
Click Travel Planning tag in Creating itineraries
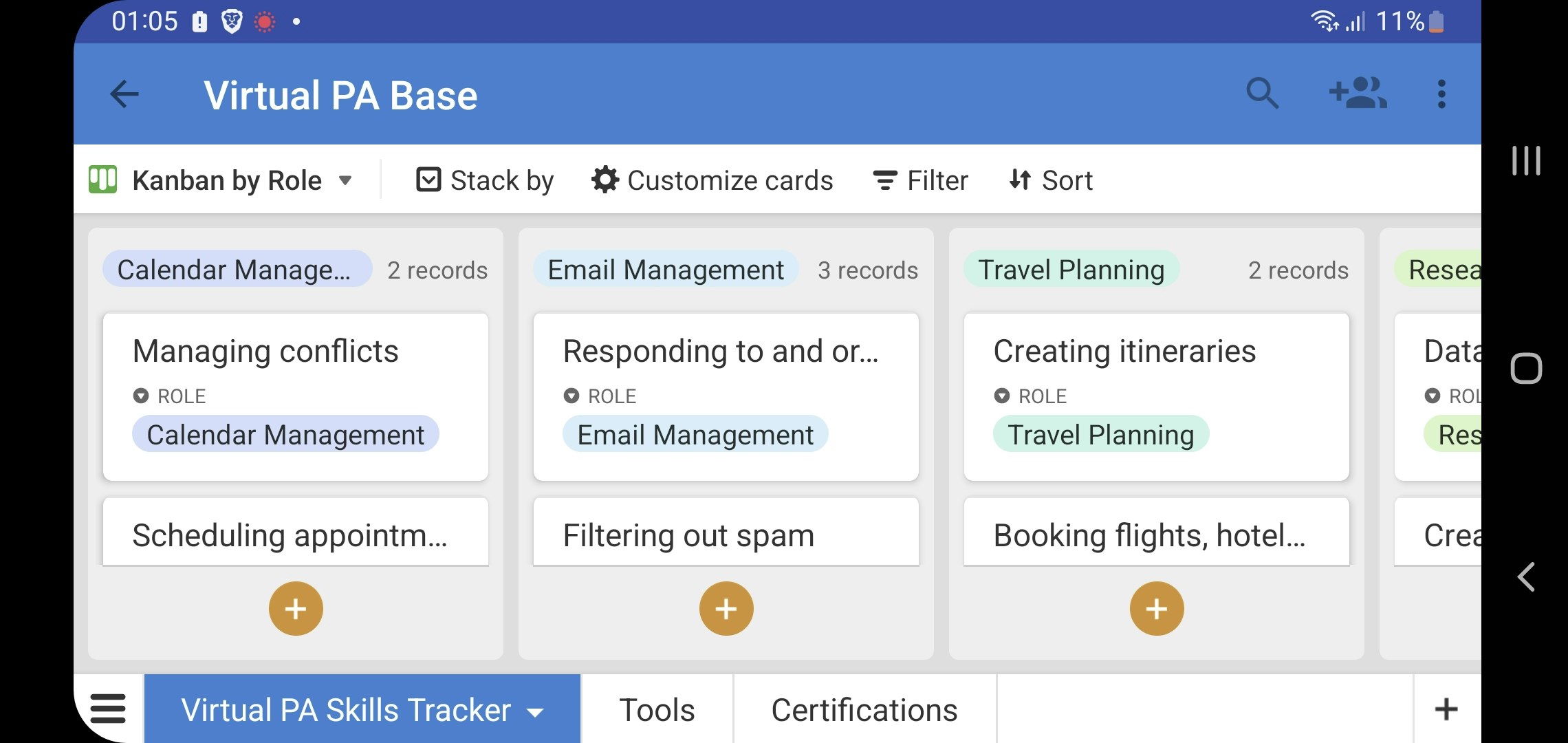[x=1100, y=434]
